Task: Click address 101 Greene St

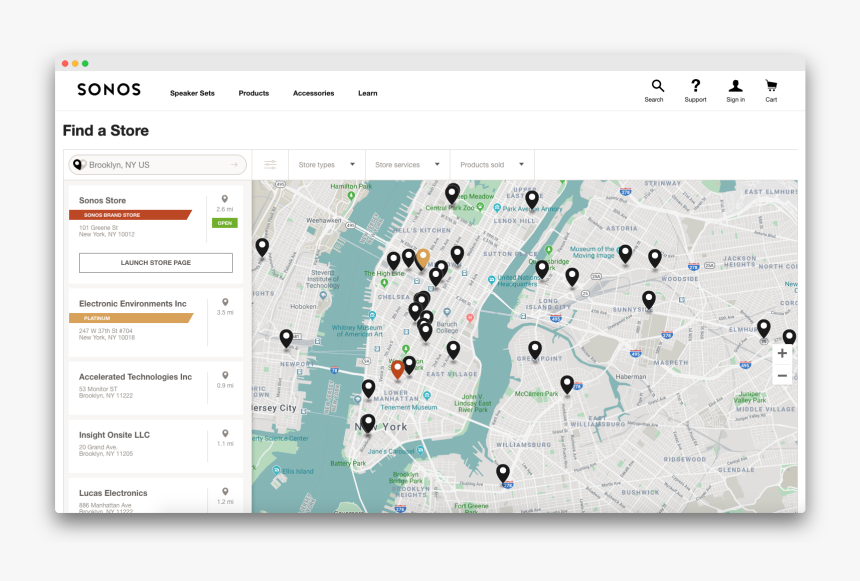Action: click(x=98, y=227)
